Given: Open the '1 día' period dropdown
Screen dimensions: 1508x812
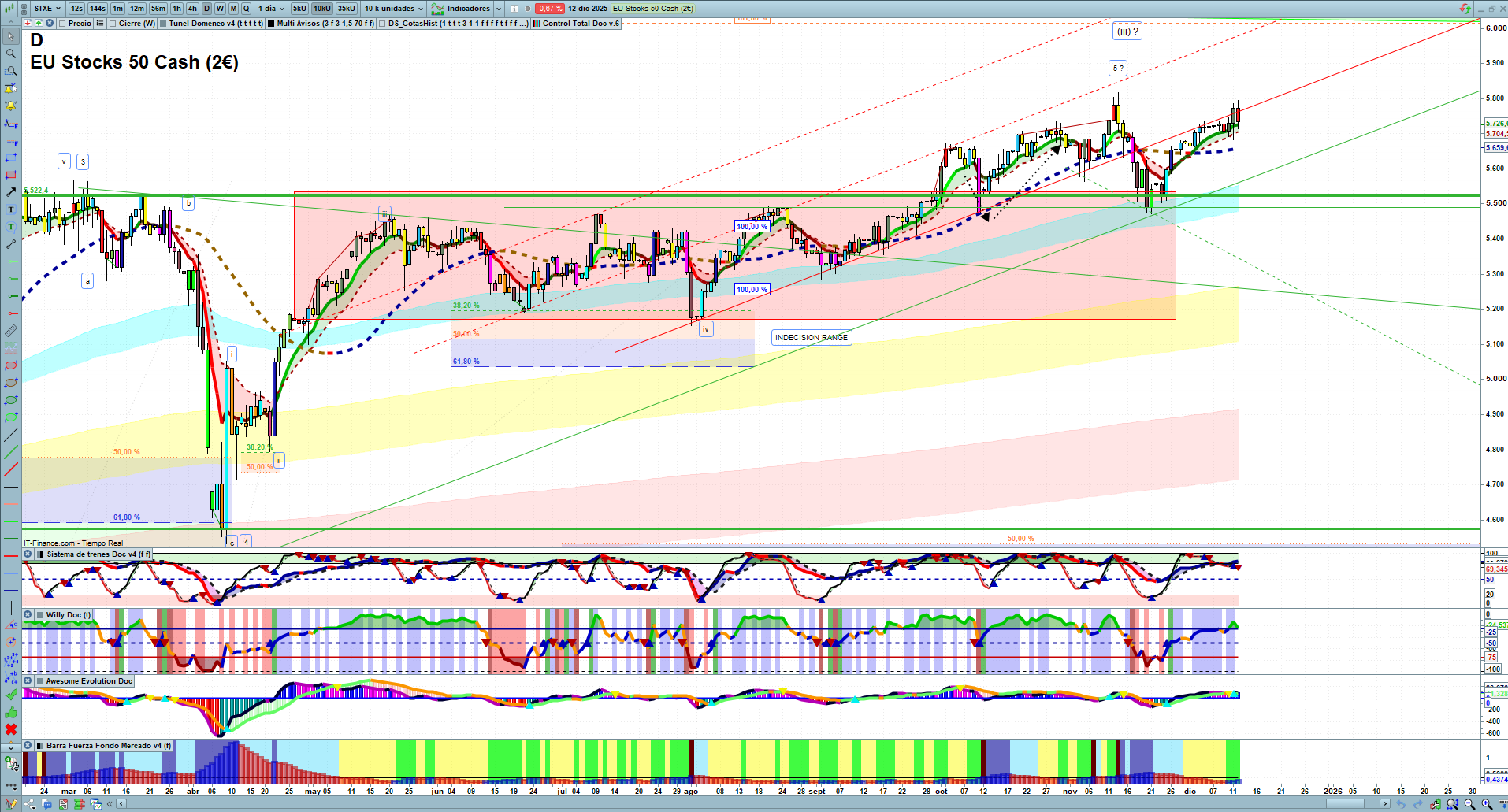Looking at the screenshot, I should [x=271, y=9].
